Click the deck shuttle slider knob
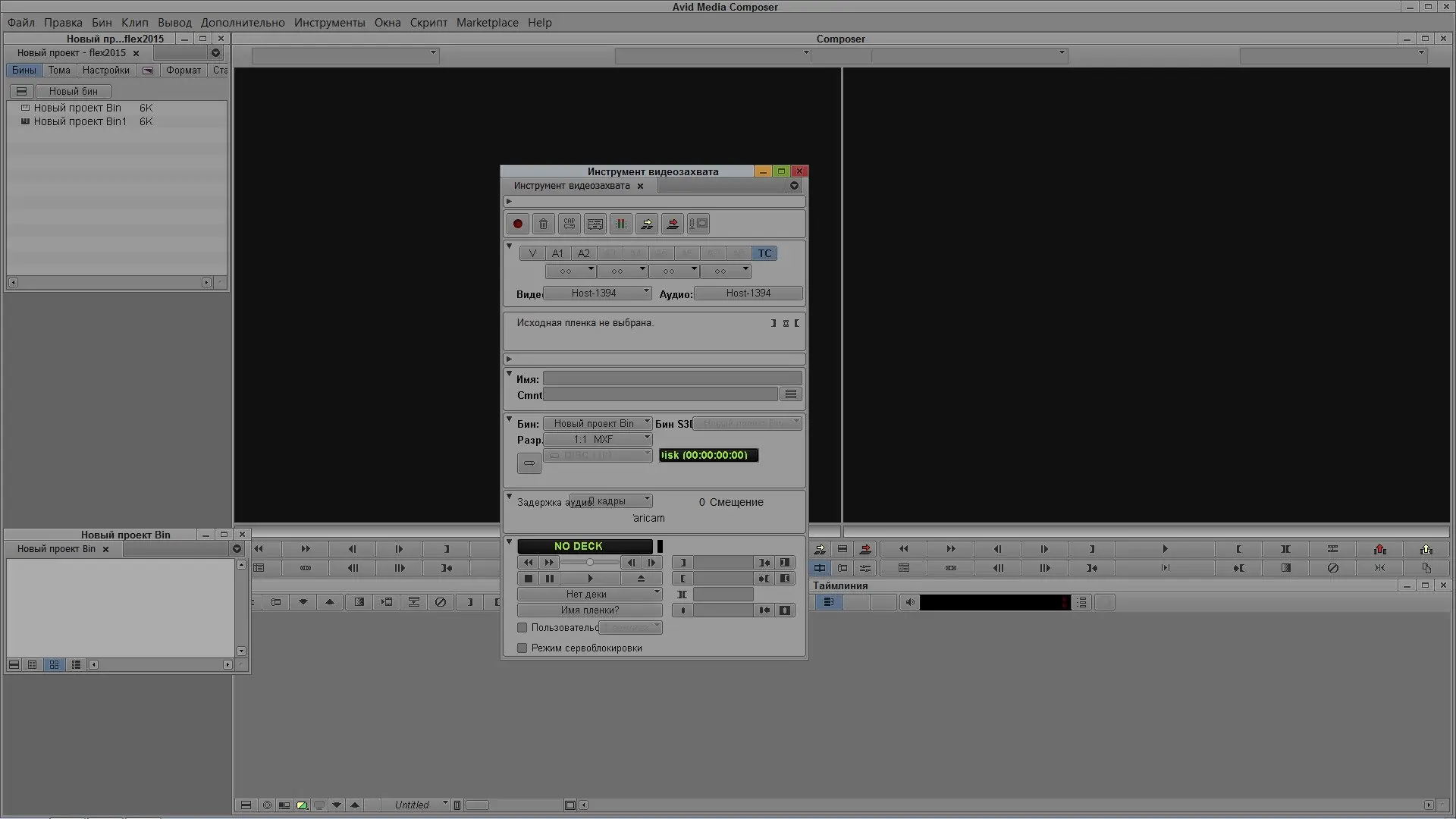This screenshot has width=1456, height=819. click(590, 563)
